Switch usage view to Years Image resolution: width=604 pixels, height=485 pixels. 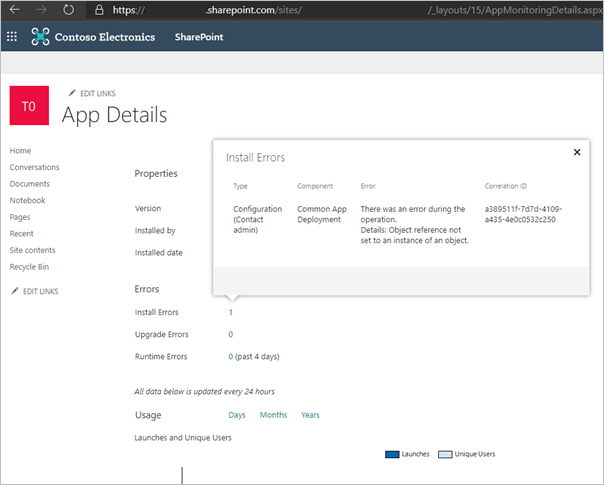coord(310,415)
